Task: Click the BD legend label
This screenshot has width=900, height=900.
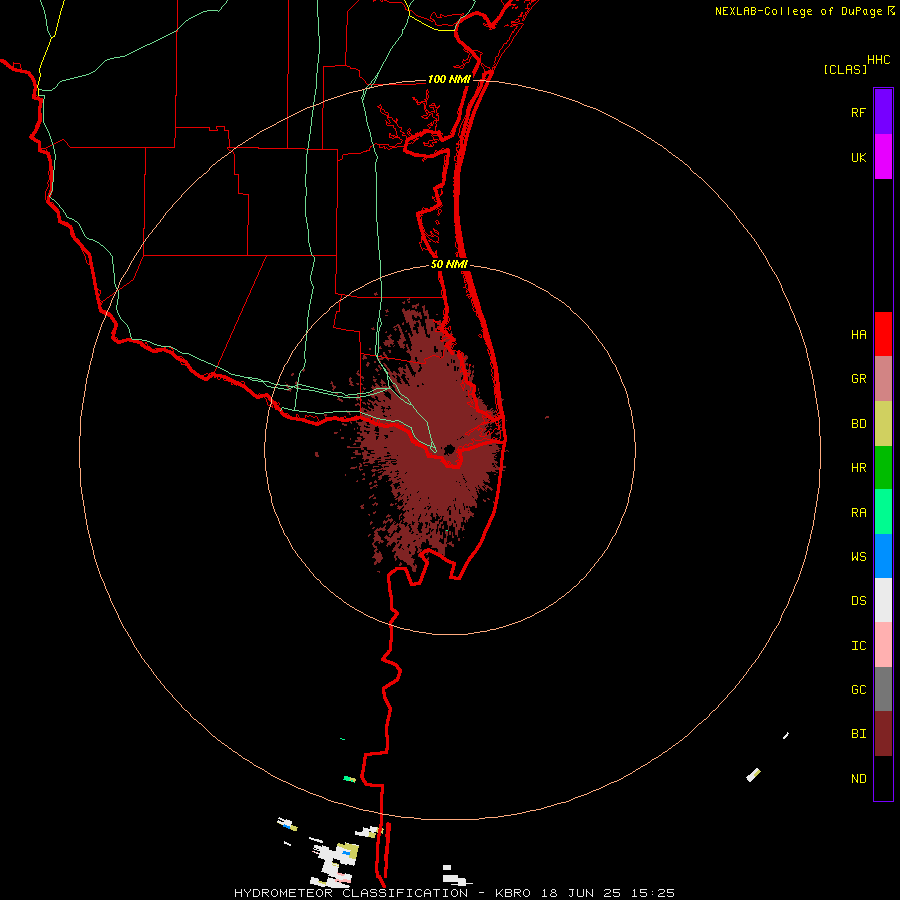Action: (858, 424)
